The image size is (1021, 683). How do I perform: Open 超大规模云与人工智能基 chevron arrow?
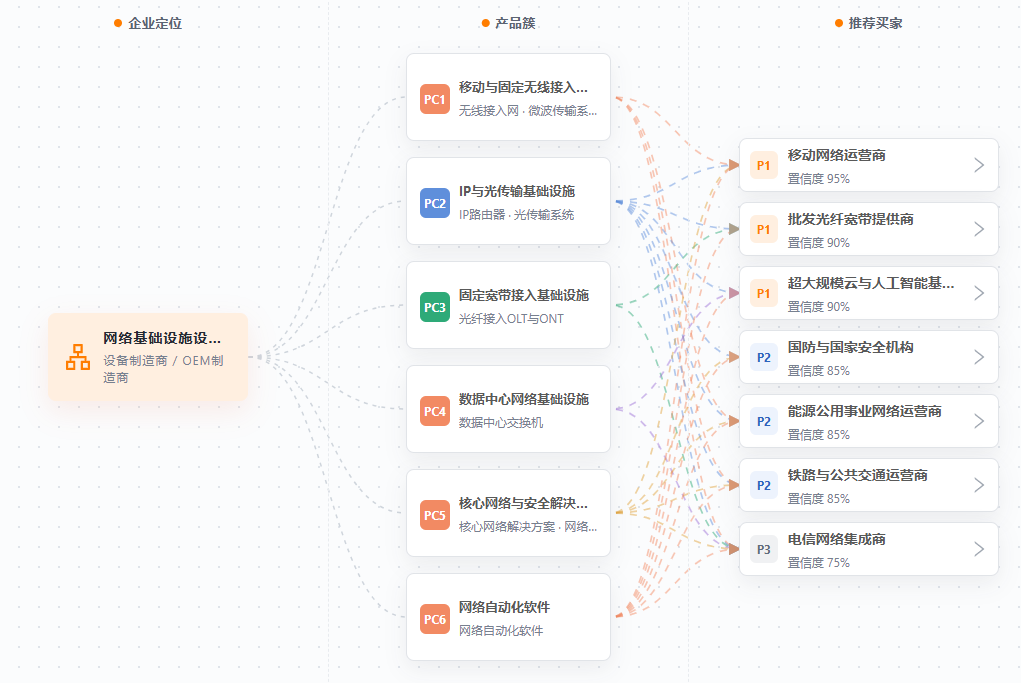coord(979,294)
